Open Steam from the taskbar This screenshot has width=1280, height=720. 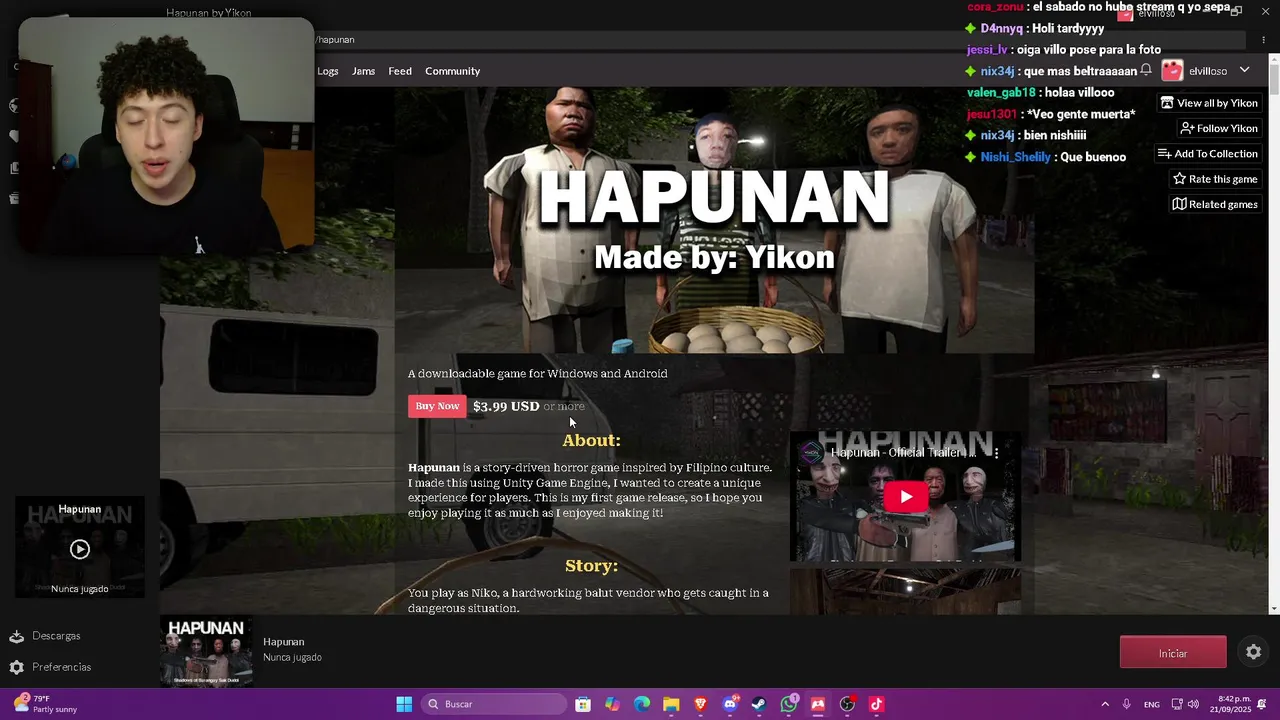click(x=759, y=704)
